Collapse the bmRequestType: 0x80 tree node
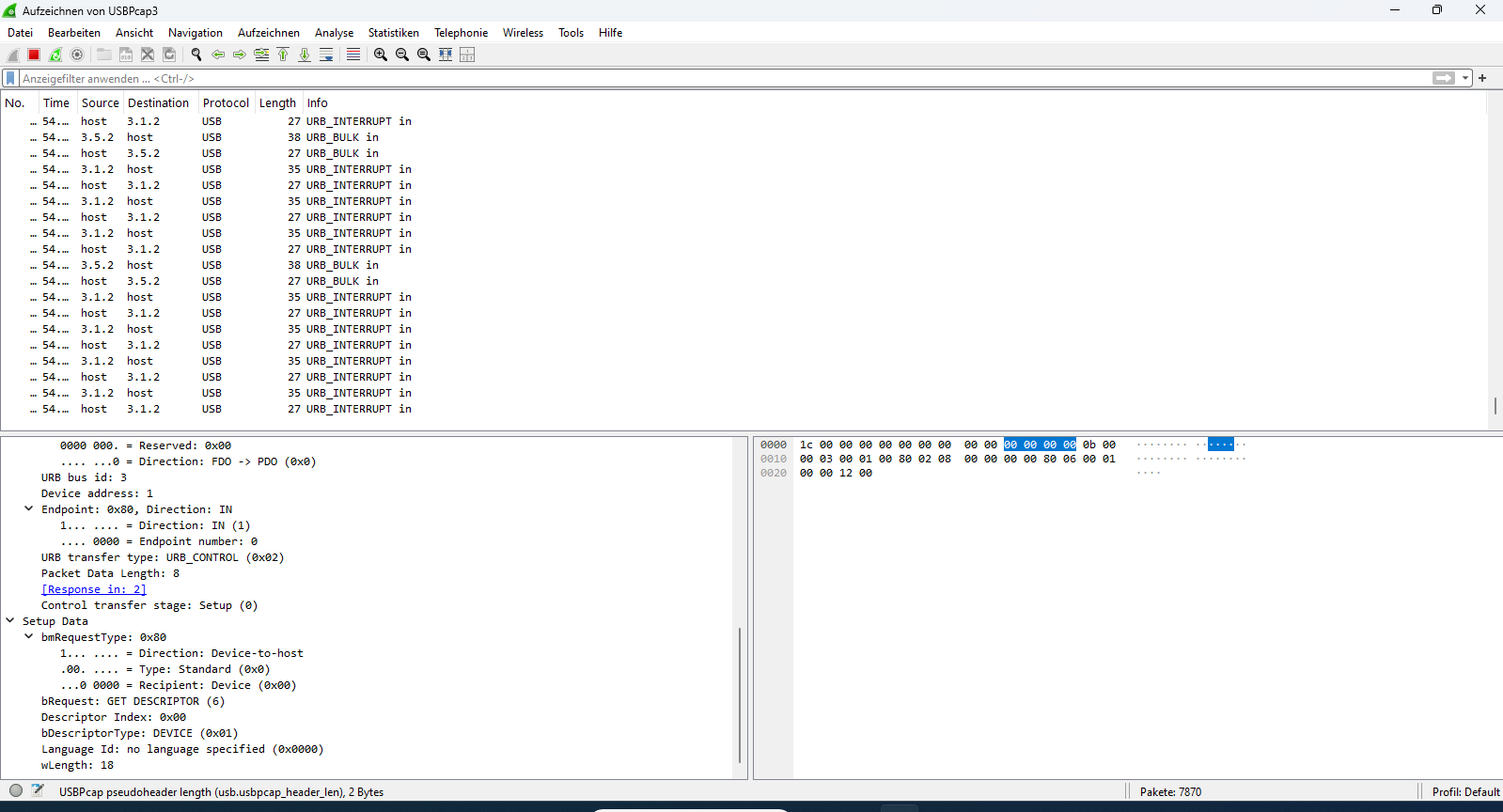 [x=29, y=637]
